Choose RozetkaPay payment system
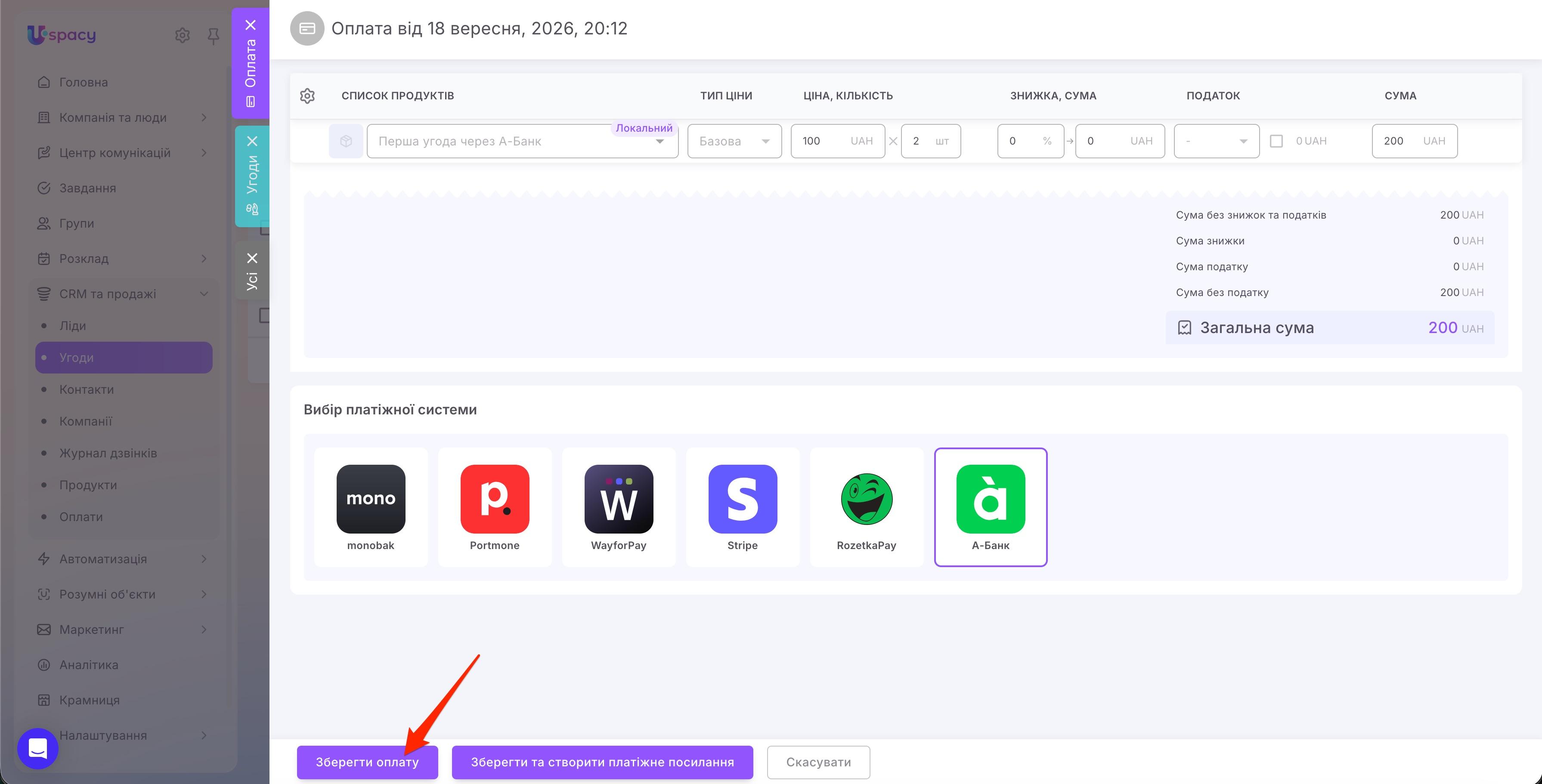Viewport: 1542px width, 784px height. coord(866,506)
